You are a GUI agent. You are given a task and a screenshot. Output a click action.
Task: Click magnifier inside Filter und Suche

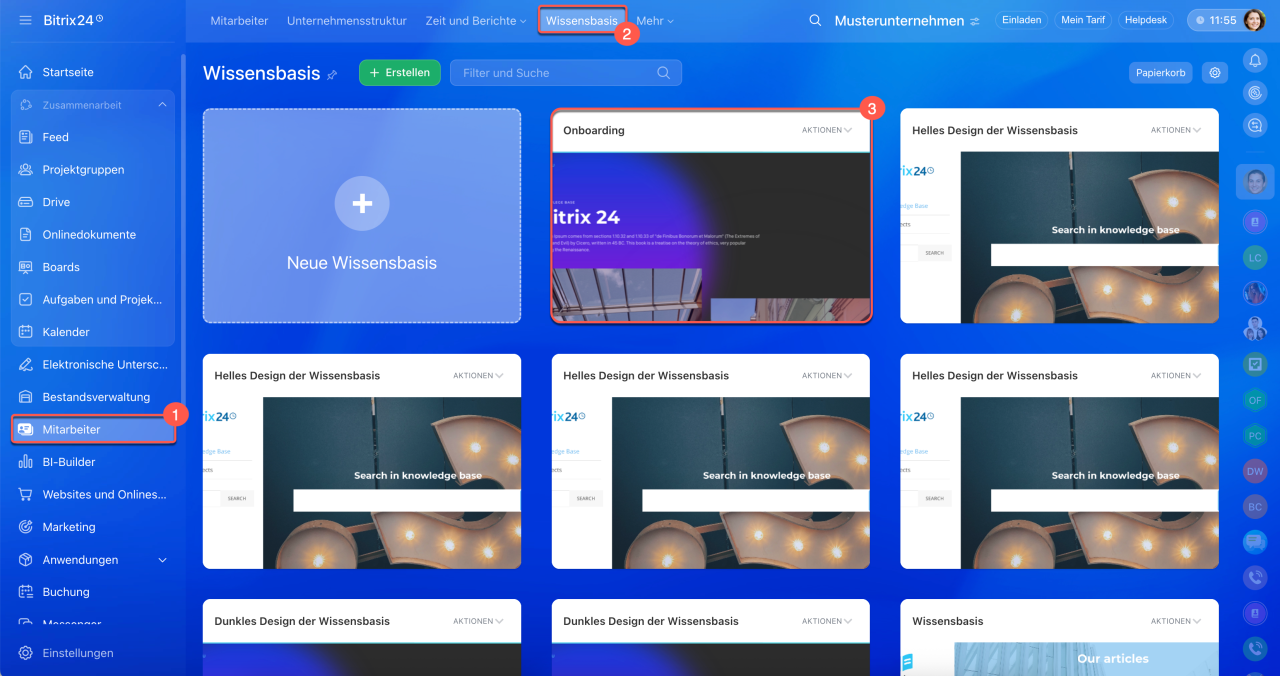(x=663, y=73)
